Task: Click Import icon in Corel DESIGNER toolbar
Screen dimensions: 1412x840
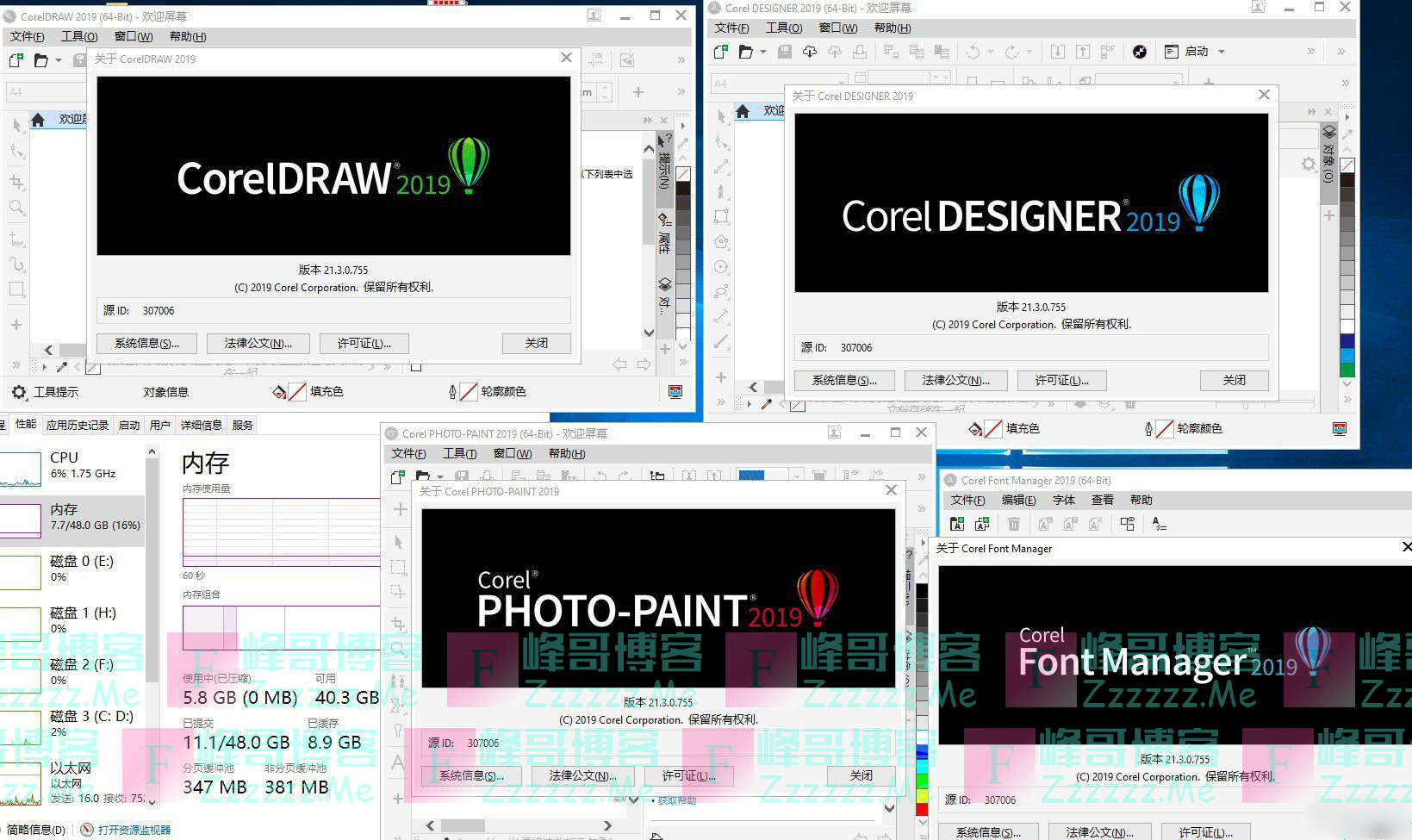Action: 1058,52
